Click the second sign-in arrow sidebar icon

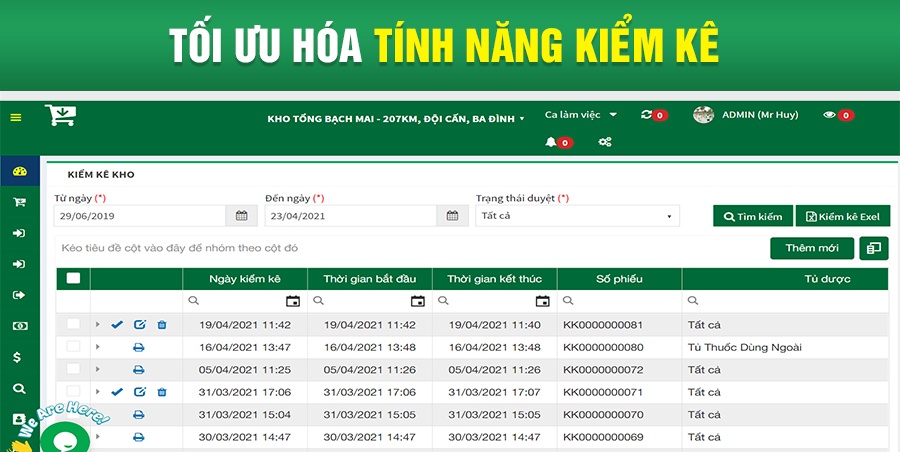pyautogui.click(x=20, y=264)
